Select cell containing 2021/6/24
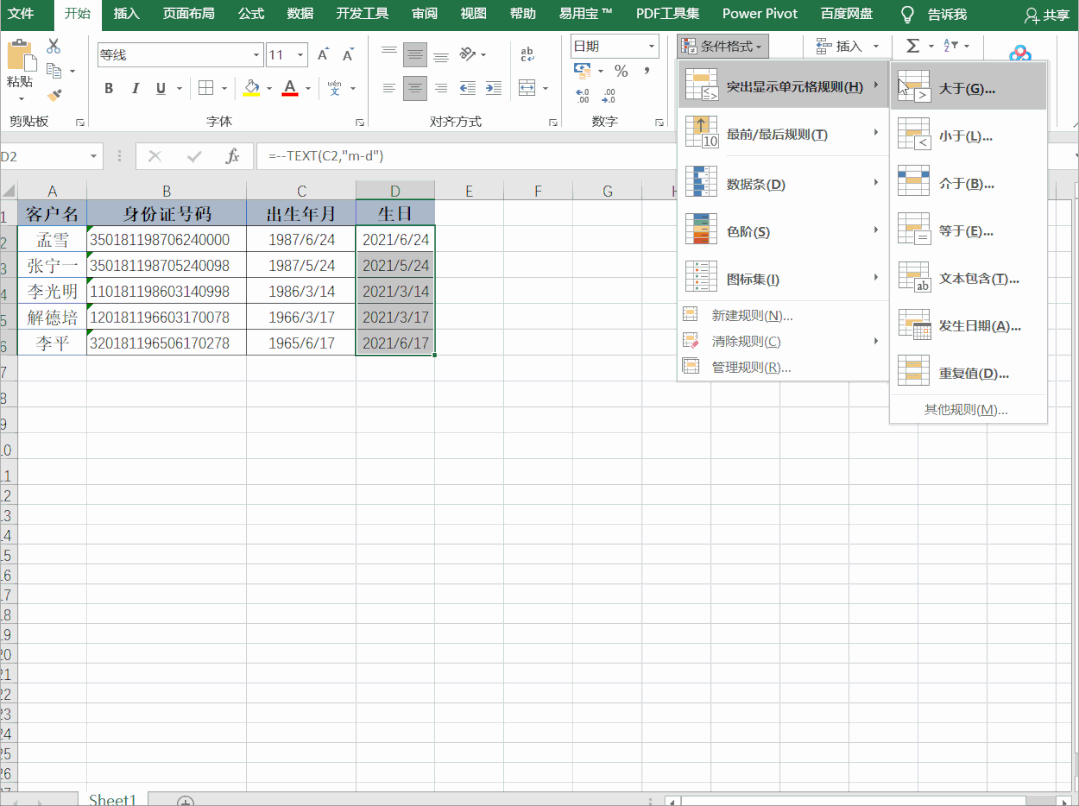 tap(395, 240)
